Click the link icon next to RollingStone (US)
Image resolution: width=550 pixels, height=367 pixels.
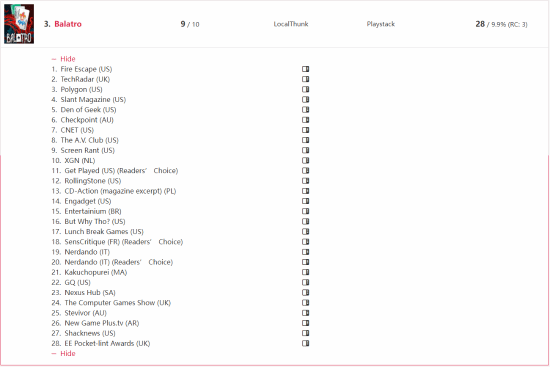pyautogui.click(x=306, y=181)
